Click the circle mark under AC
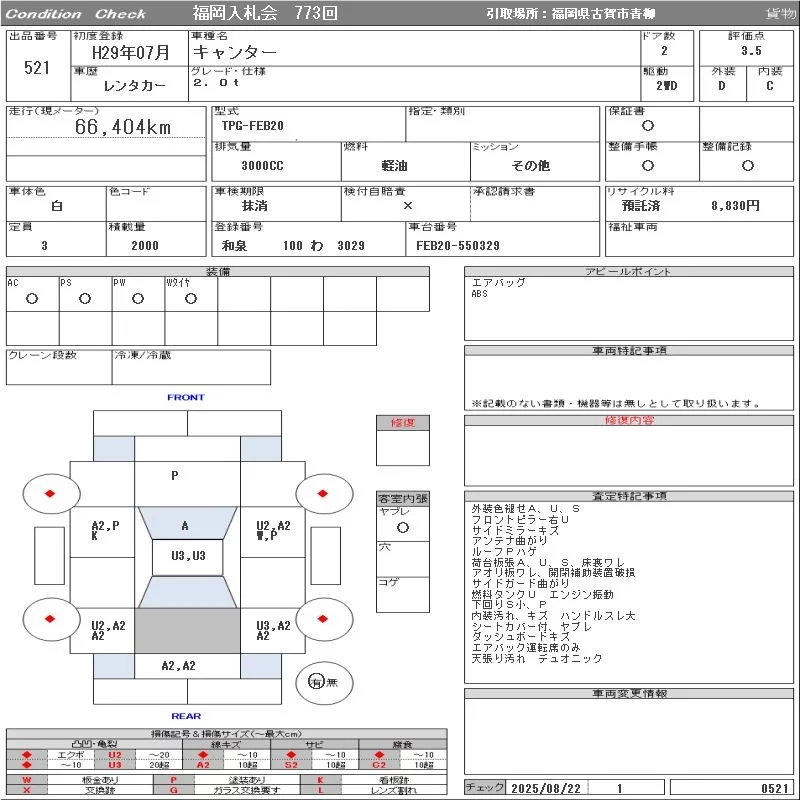Image resolution: width=800 pixels, height=800 pixels. (32, 298)
